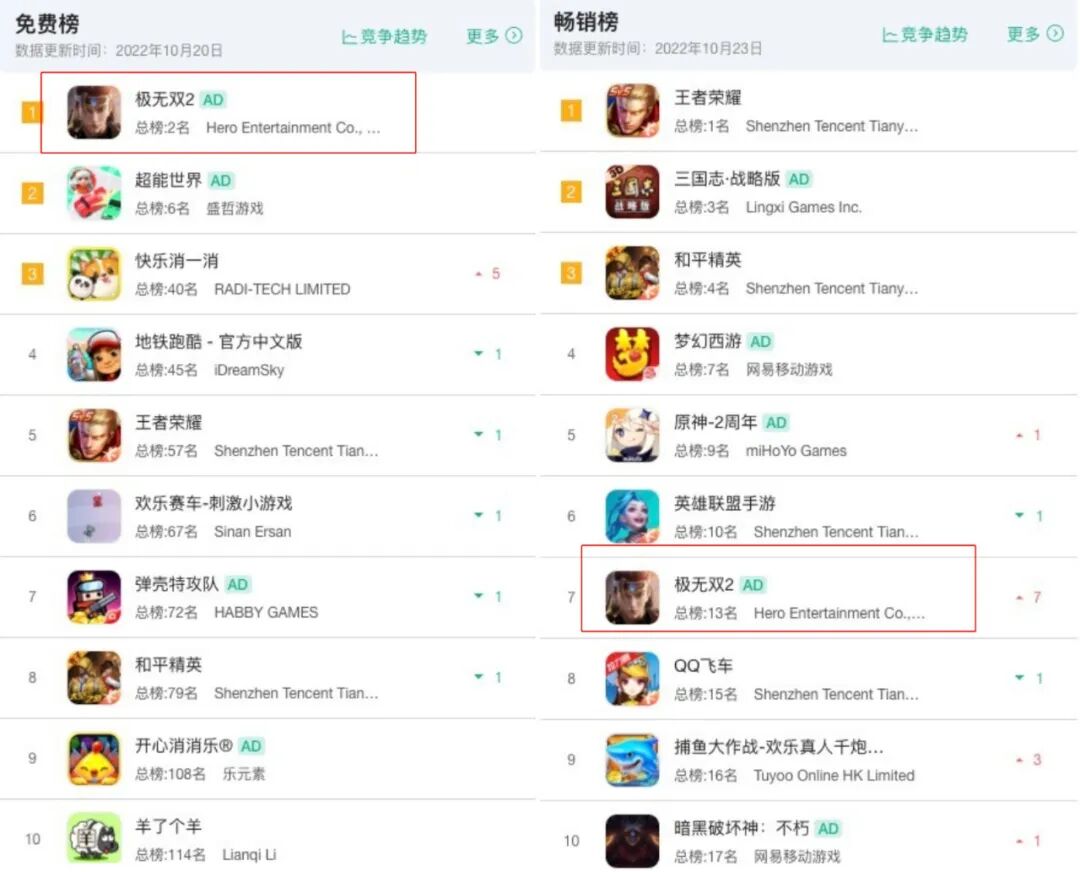Open 极无双2 app icon in free chart
The image size is (1080, 872).
click(94, 112)
